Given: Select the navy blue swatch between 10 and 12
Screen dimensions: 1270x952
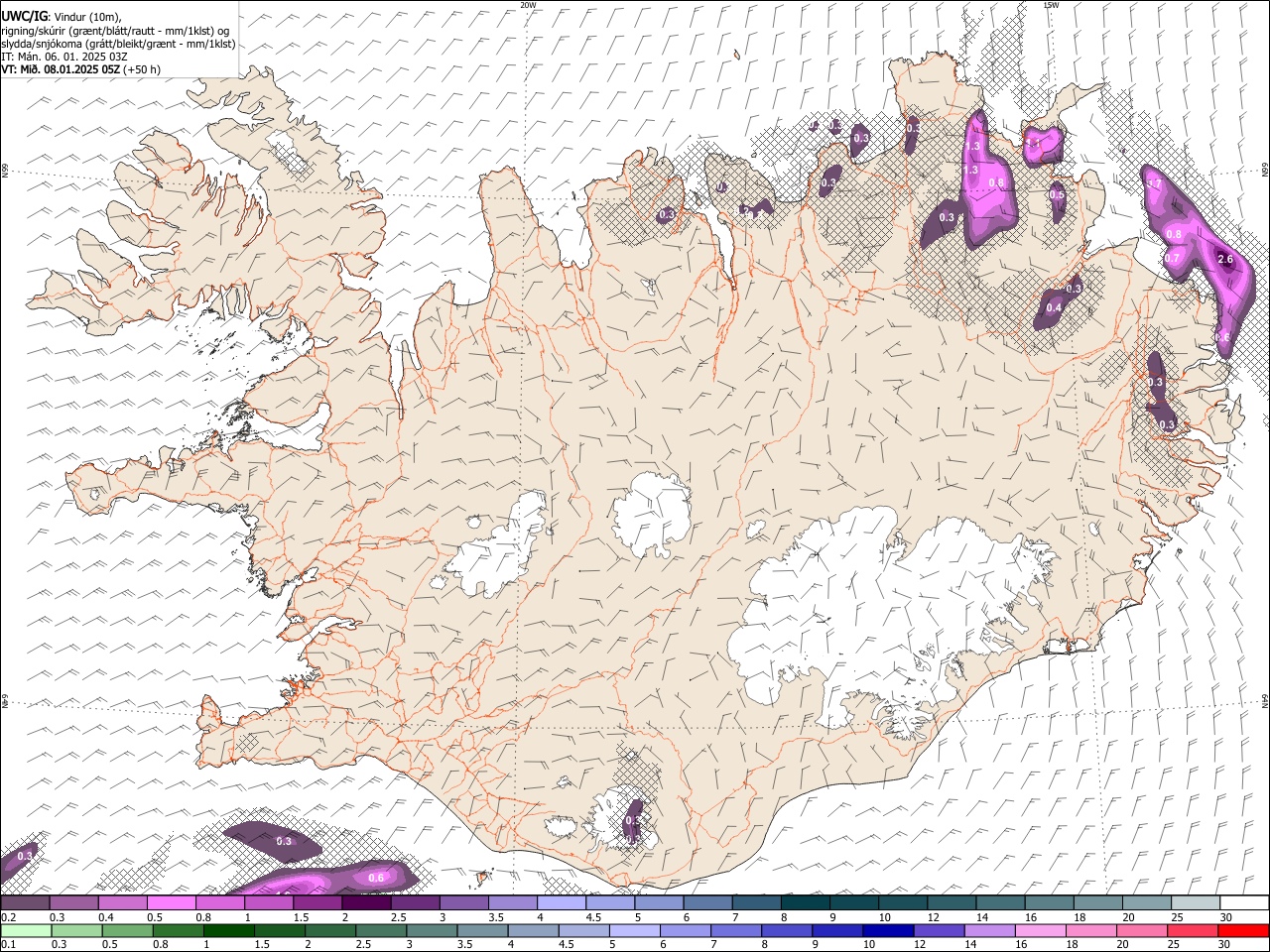Looking at the screenshot, I should [888, 931].
